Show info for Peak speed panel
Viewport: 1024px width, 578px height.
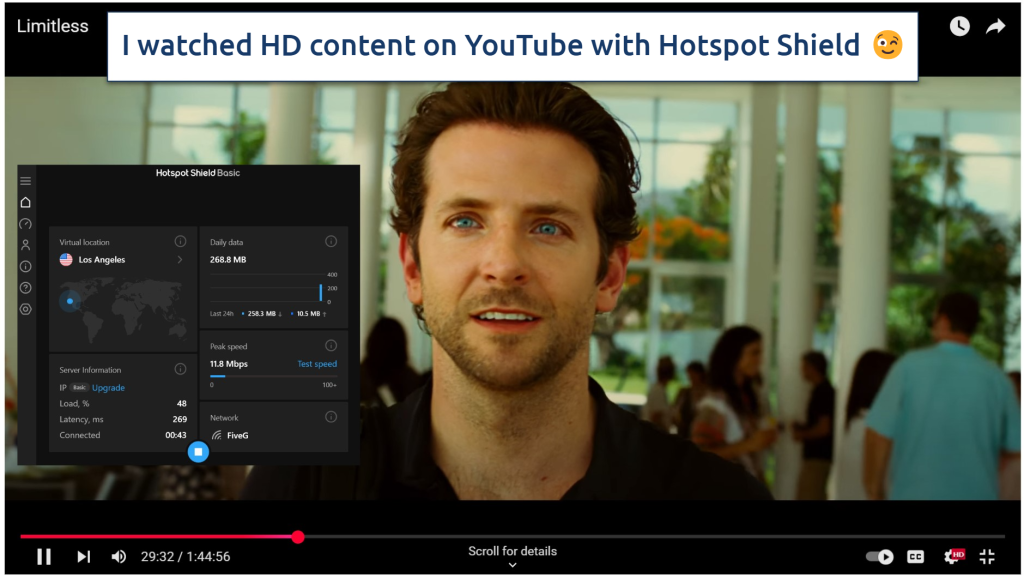(x=331, y=346)
